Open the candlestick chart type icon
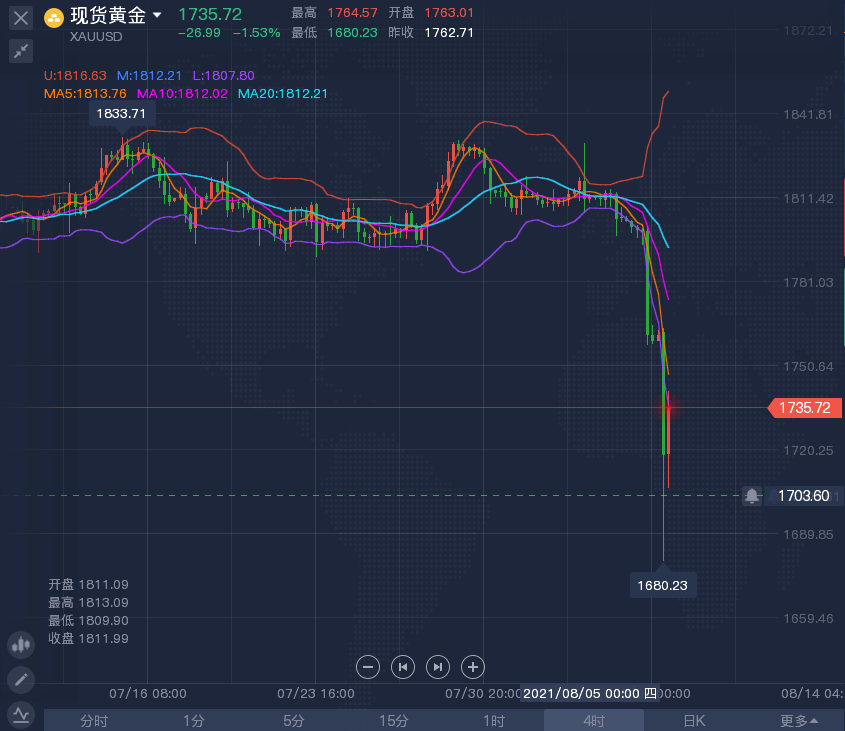The height and width of the screenshot is (731, 845). 20,646
